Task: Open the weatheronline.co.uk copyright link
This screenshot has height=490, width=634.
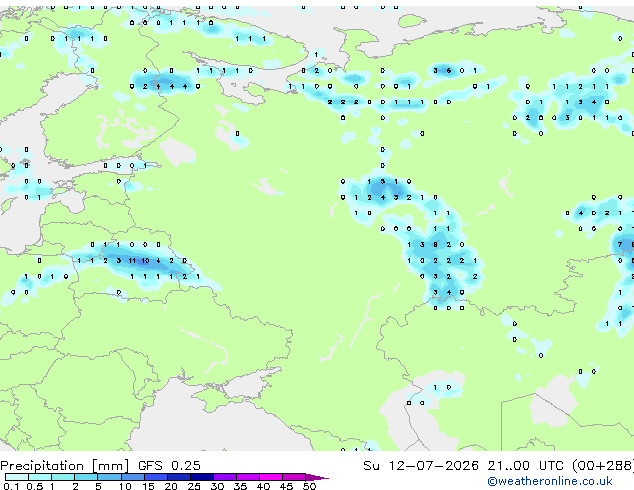Action: (549, 481)
